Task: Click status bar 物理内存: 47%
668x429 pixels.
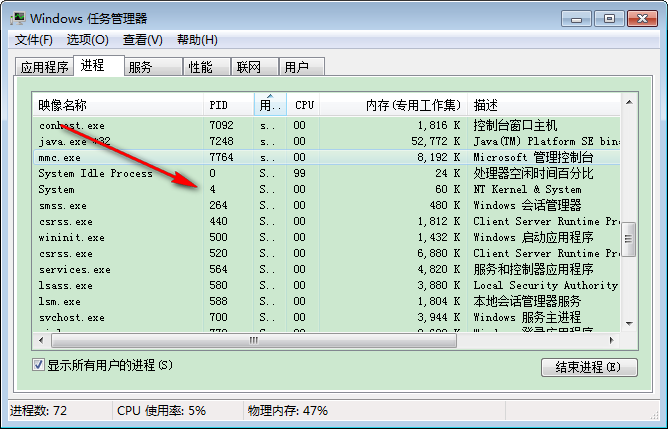Action: coord(288,411)
